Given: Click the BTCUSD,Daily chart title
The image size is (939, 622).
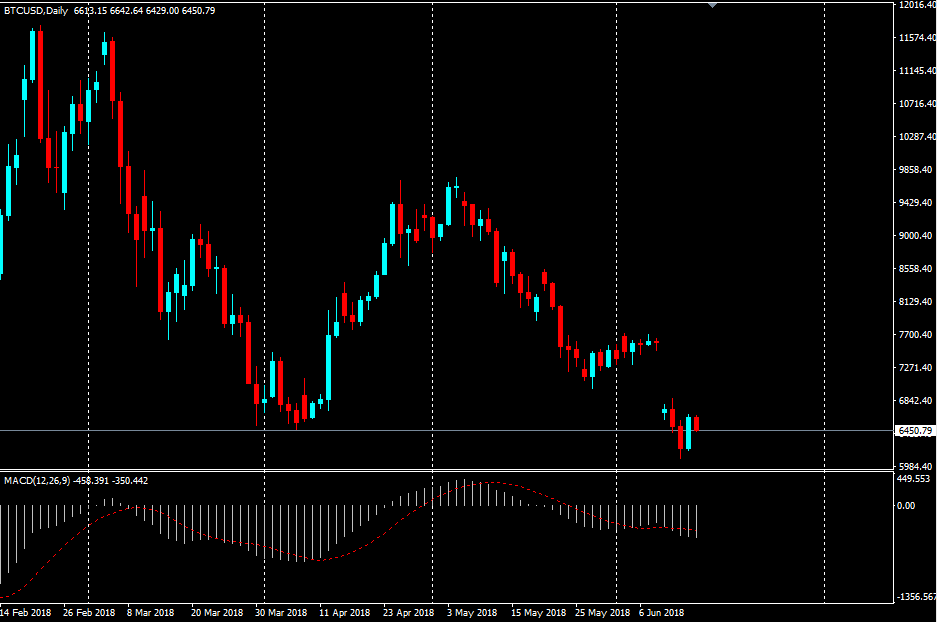Looking at the screenshot, I should coord(36,11).
